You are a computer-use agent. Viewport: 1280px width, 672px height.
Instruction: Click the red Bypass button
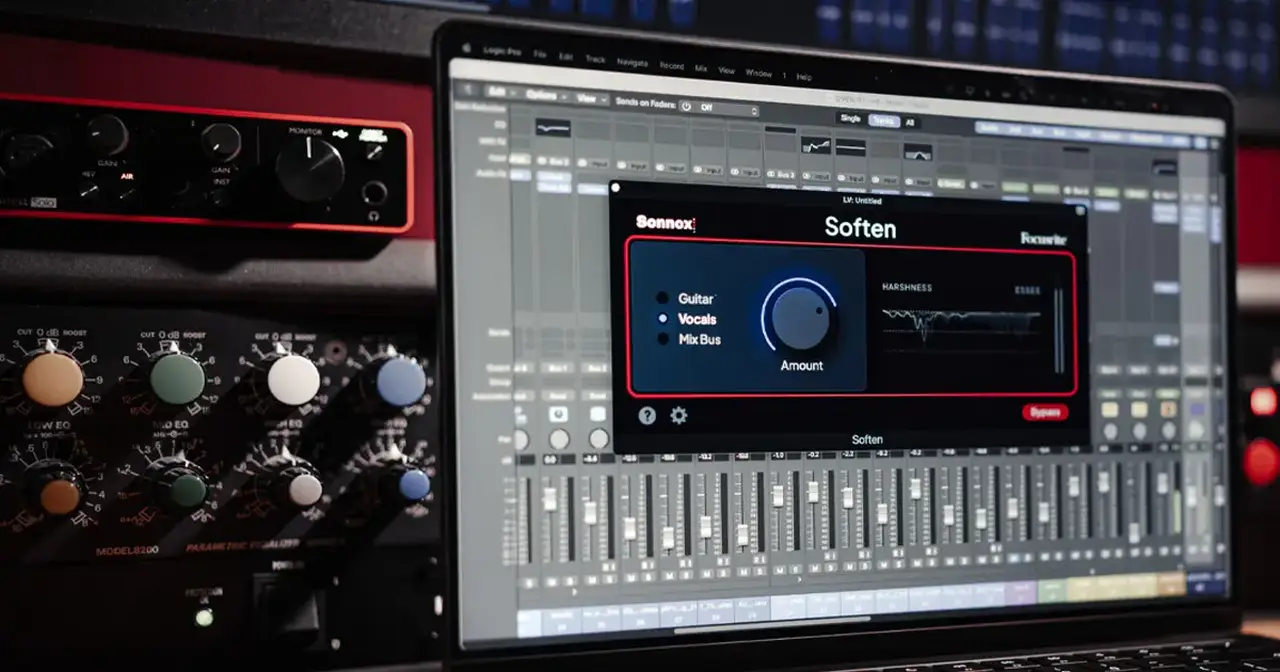1045,412
